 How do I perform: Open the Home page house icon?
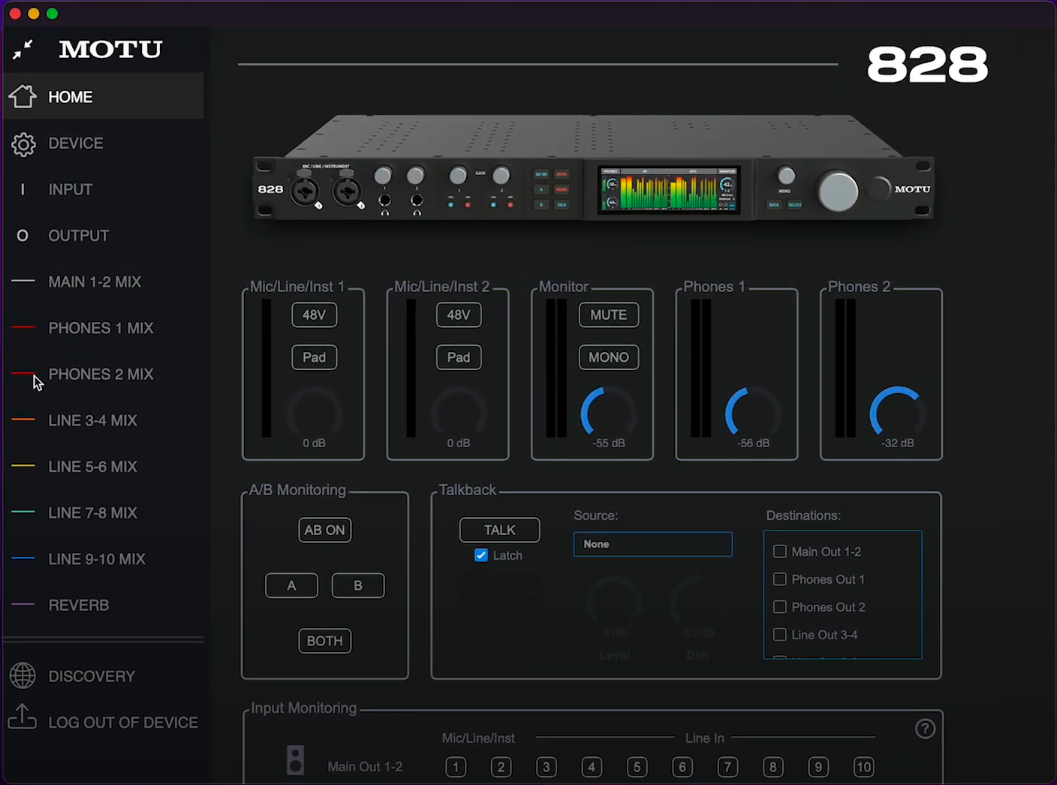coord(22,96)
